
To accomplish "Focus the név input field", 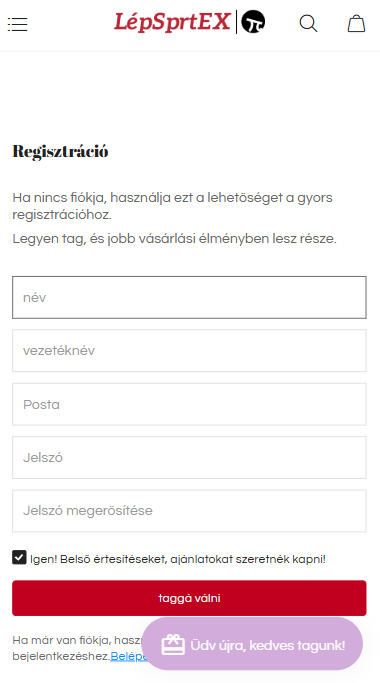I will click(189, 298).
